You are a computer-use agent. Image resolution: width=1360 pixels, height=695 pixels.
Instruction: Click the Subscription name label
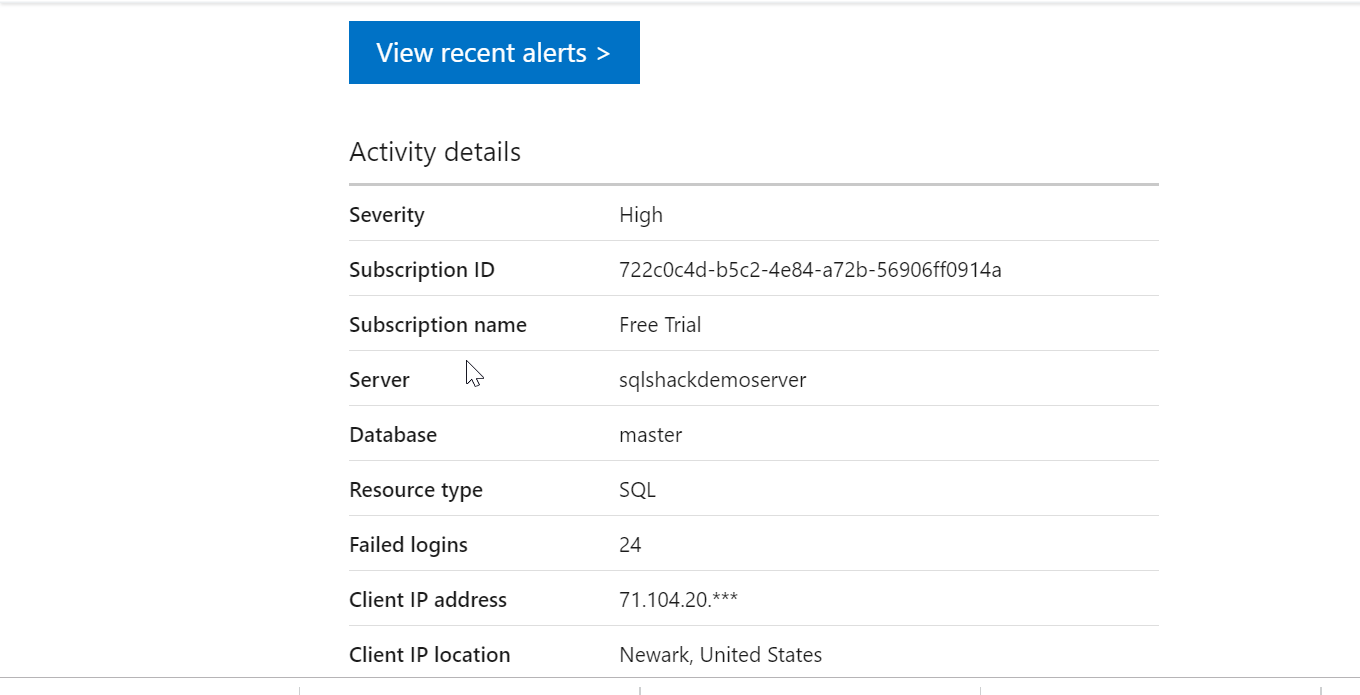pyautogui.click(x=438, y=325)
